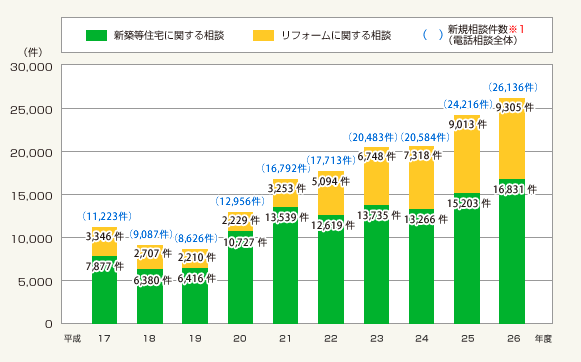Click the blue parentheses legend symbol
The image size is (581, 362).
433,35
